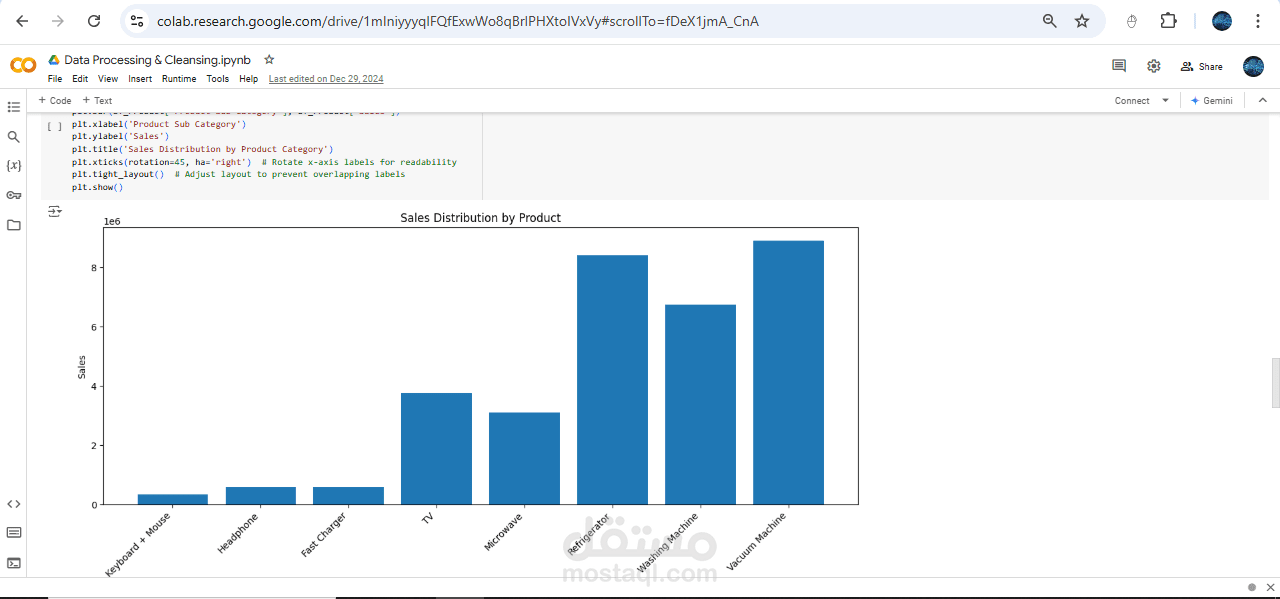Viewport: 1280px width, 599px height.
Task: Open the Code snippets panel
Action: pos(14,504)
